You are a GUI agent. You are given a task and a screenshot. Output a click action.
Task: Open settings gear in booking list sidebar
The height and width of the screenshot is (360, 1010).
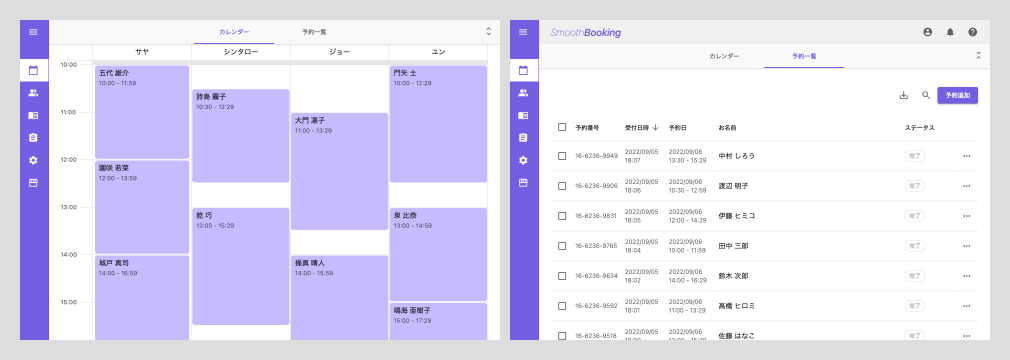(x=523, y=160)
